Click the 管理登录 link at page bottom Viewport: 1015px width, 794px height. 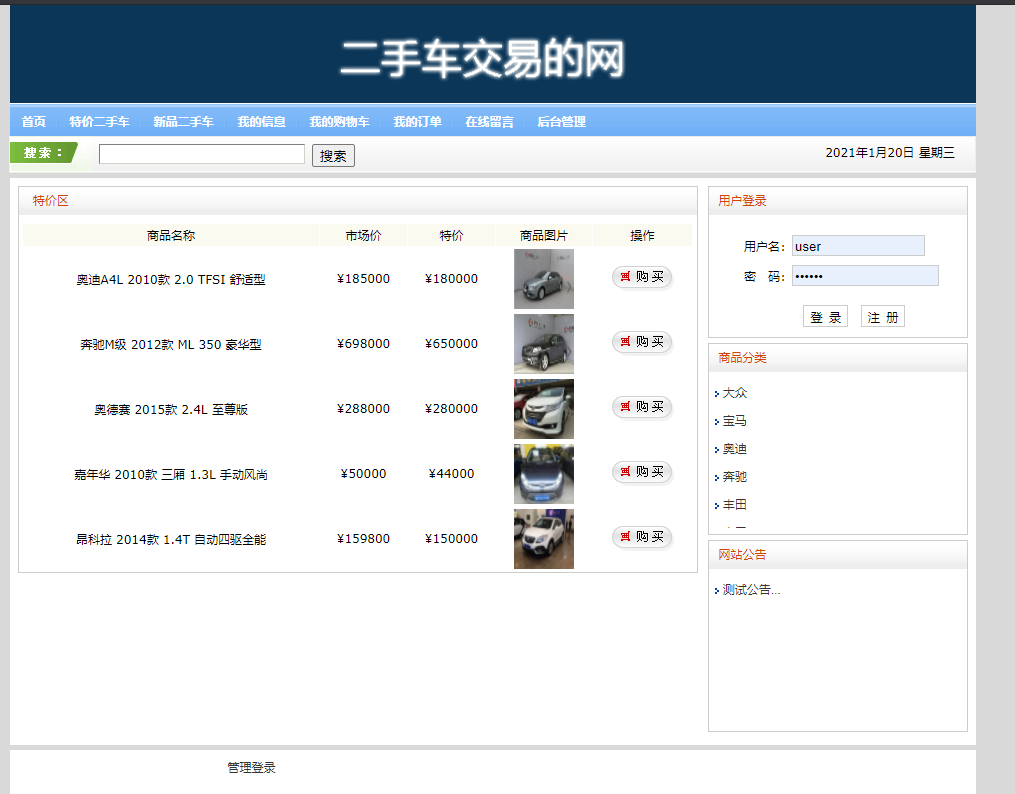[x=250, y=767]
